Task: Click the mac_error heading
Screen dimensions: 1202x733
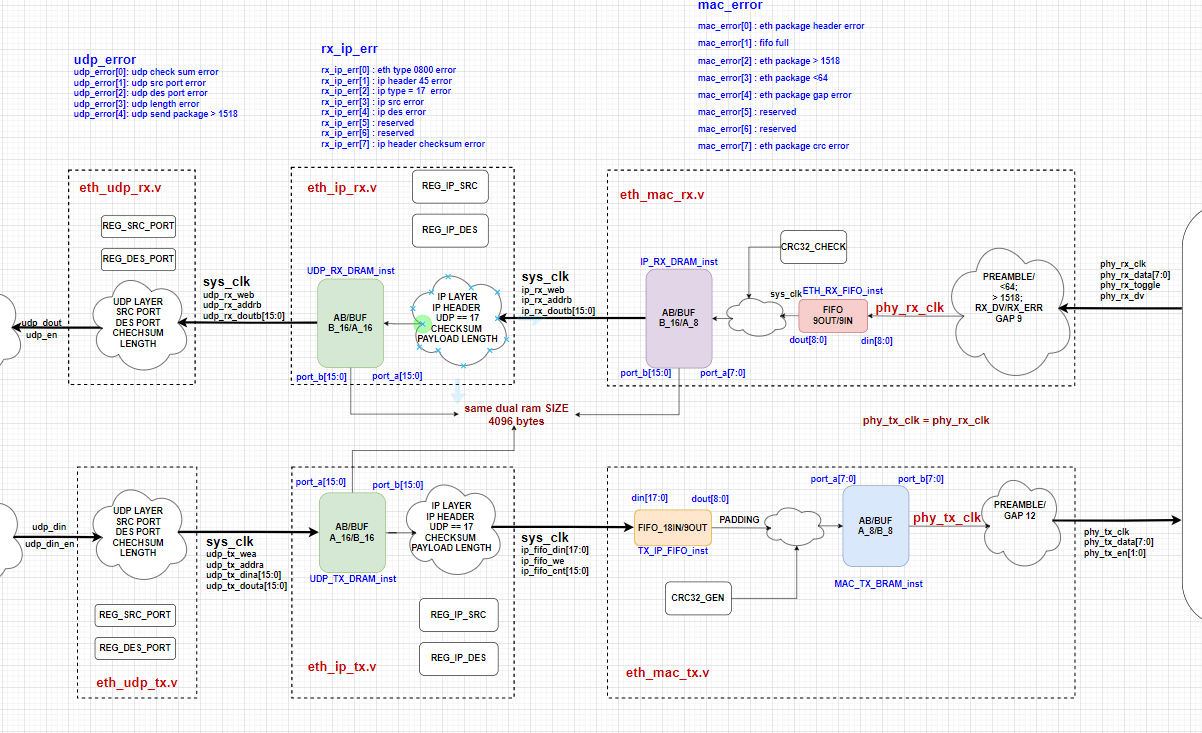Action: pos(730,6)
